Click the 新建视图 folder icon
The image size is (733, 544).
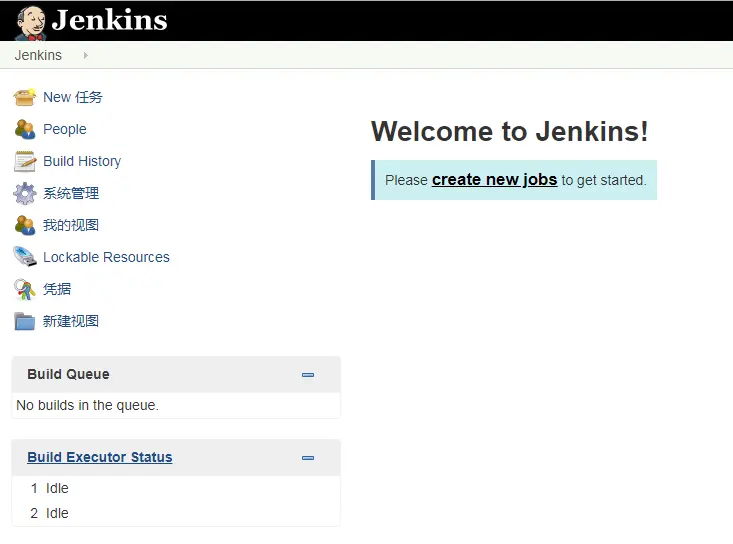click(25, 321)
